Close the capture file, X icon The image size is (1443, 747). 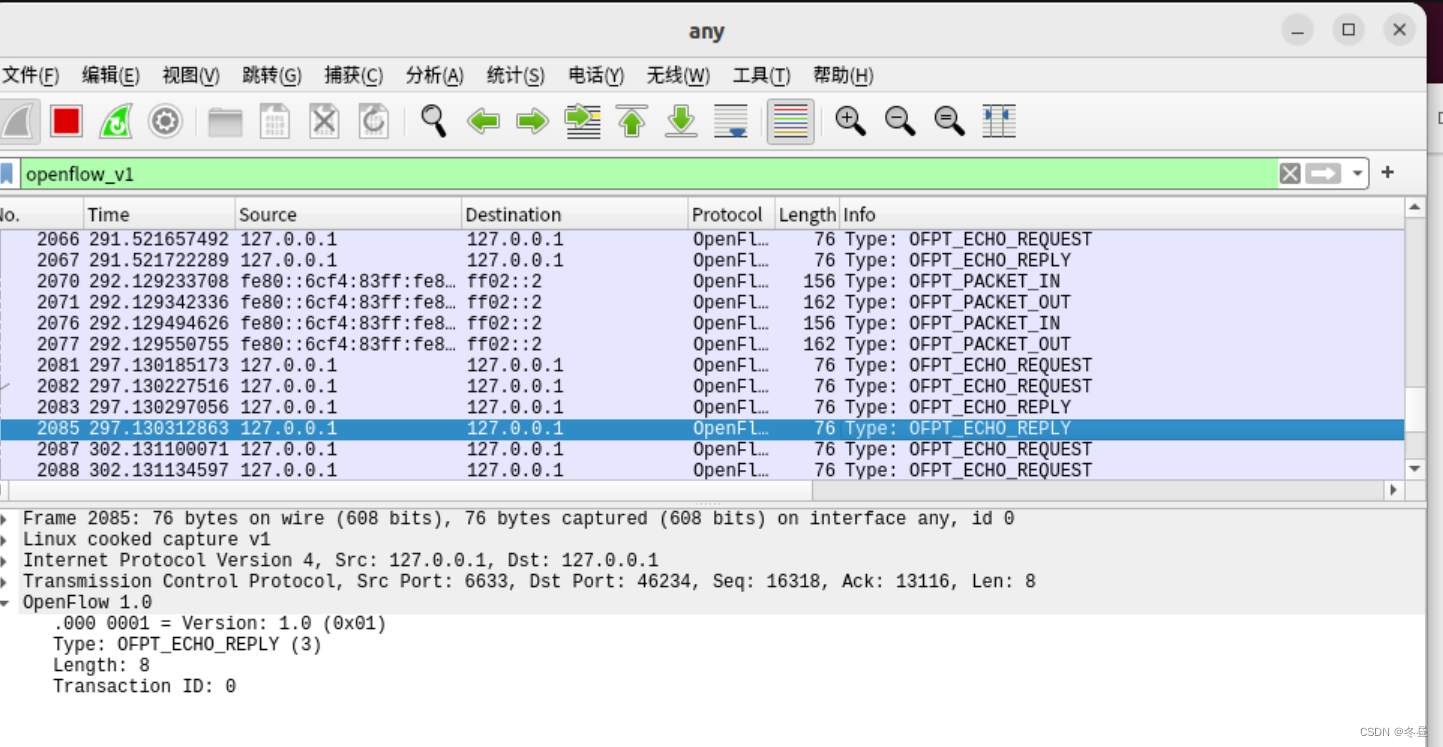(324, 122)
